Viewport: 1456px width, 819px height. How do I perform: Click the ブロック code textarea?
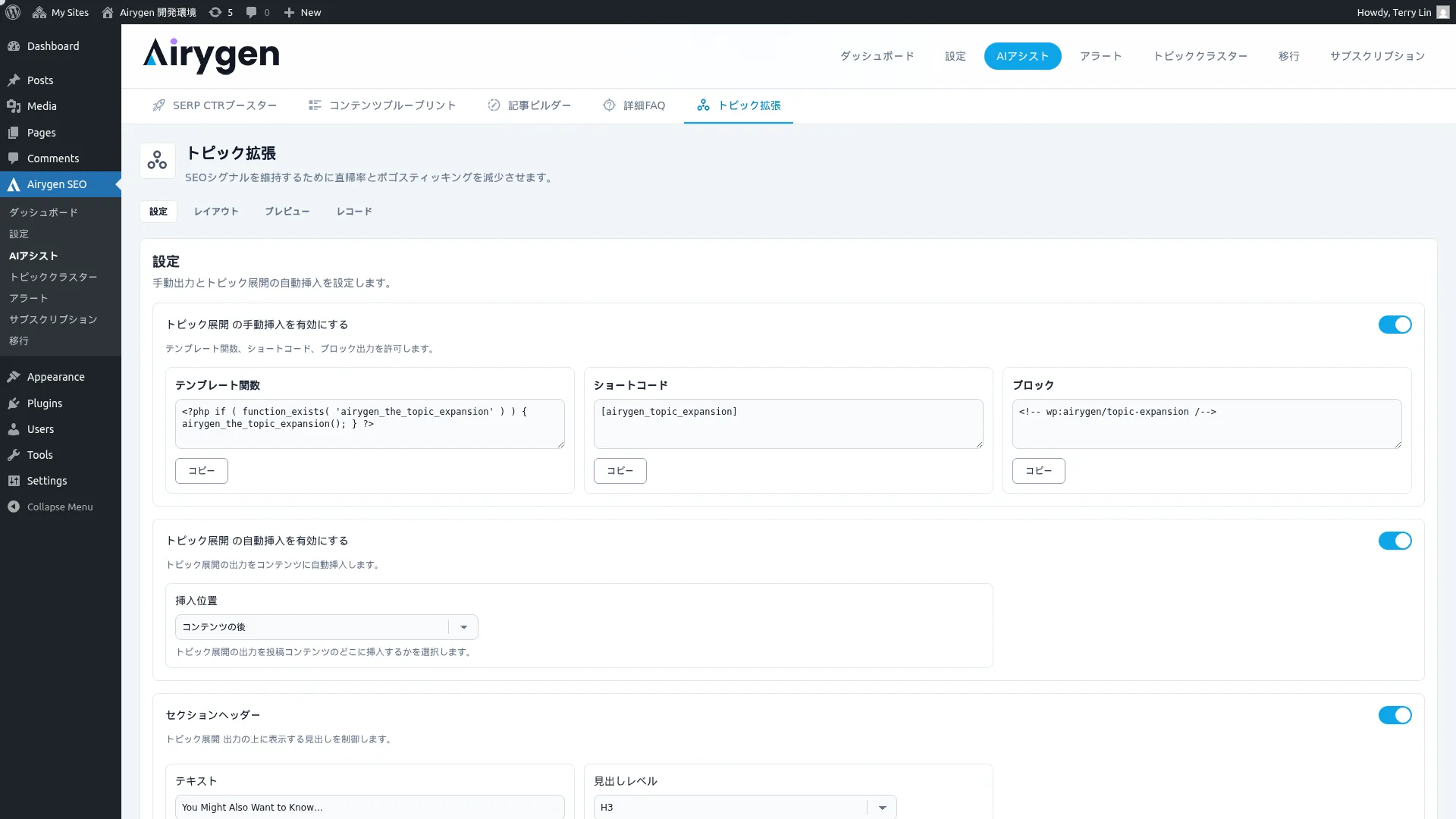coord(1207,424)
